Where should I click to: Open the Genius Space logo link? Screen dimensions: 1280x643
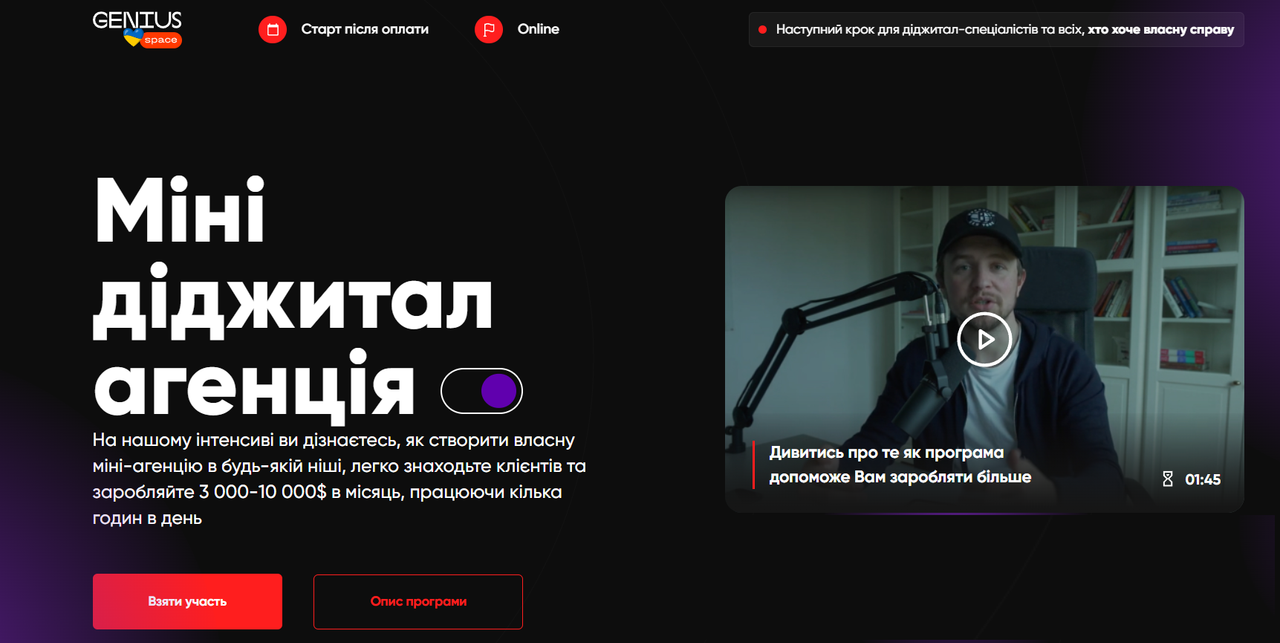(x=137, y=29)
